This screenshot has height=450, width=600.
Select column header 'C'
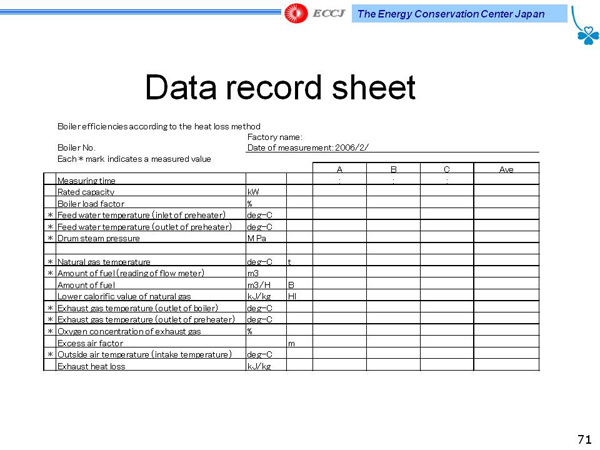click(447, 169)
